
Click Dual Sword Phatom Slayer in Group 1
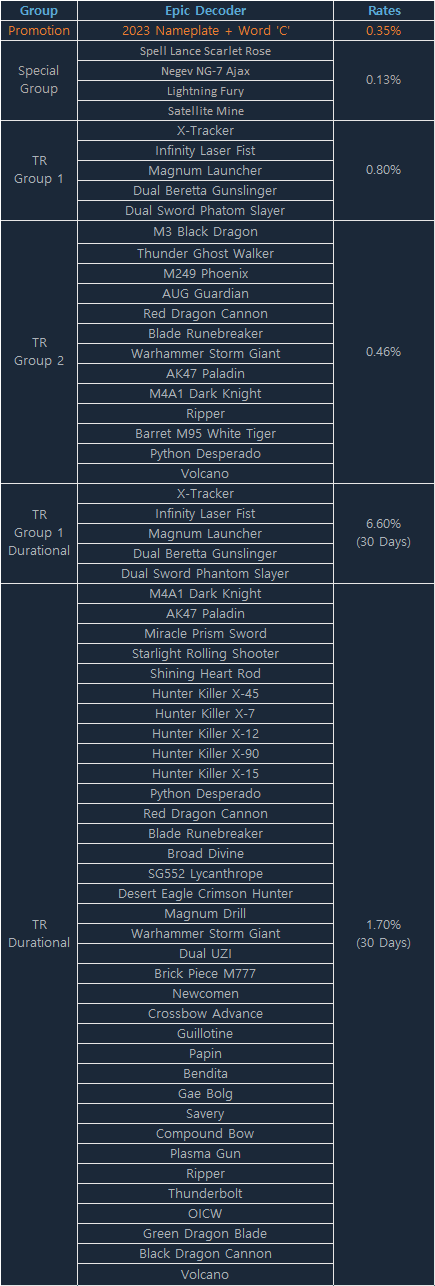pyautogui.click(x=205, y=211)
